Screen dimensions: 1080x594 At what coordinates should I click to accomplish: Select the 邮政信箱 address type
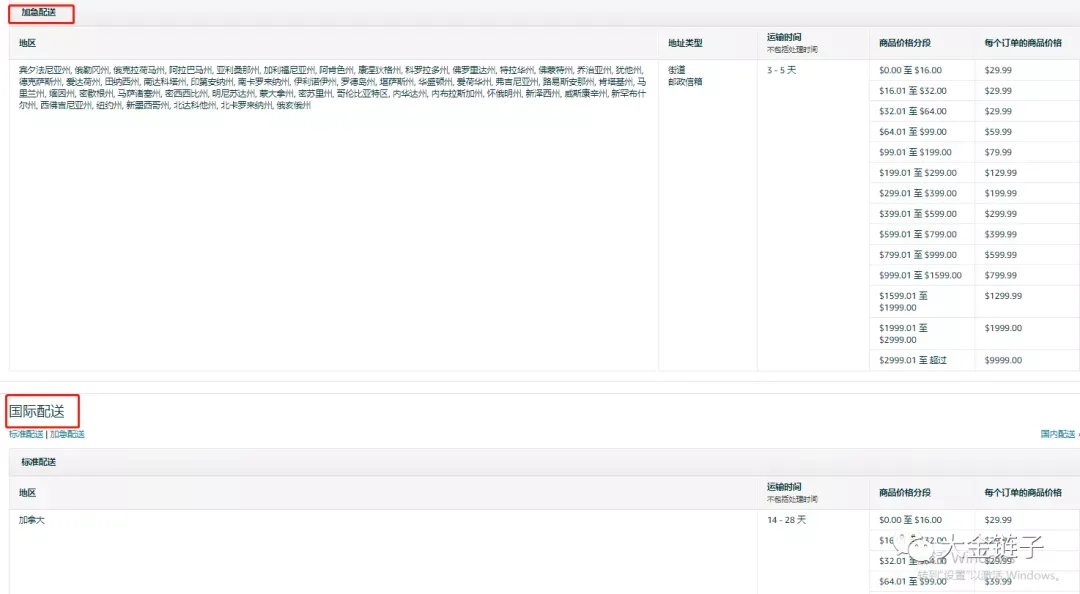[685, 81]
